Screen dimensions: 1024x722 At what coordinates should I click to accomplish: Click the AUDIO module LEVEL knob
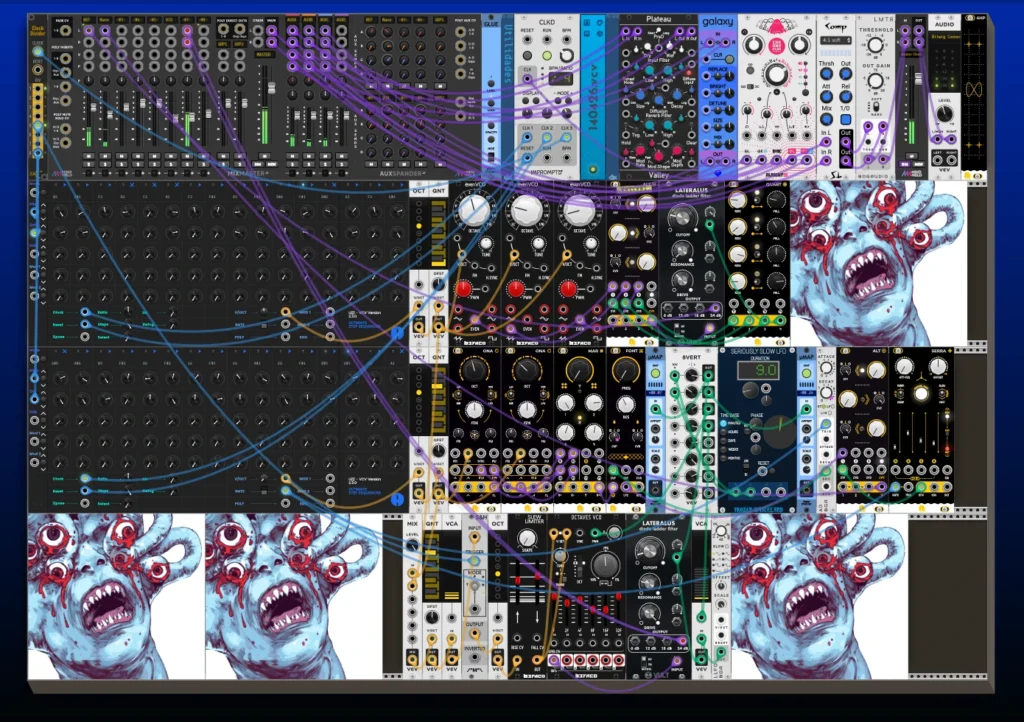[944, 114]
